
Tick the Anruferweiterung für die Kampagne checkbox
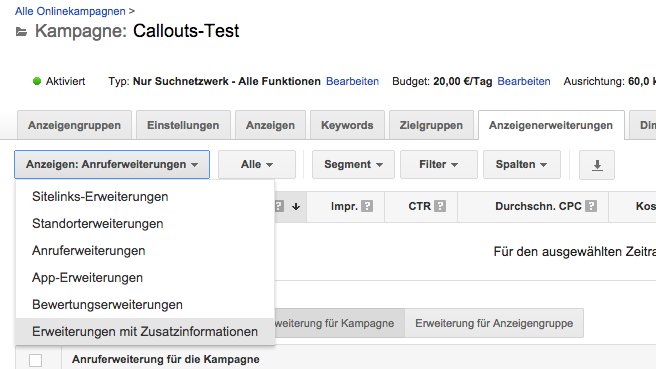coord(36,360)
